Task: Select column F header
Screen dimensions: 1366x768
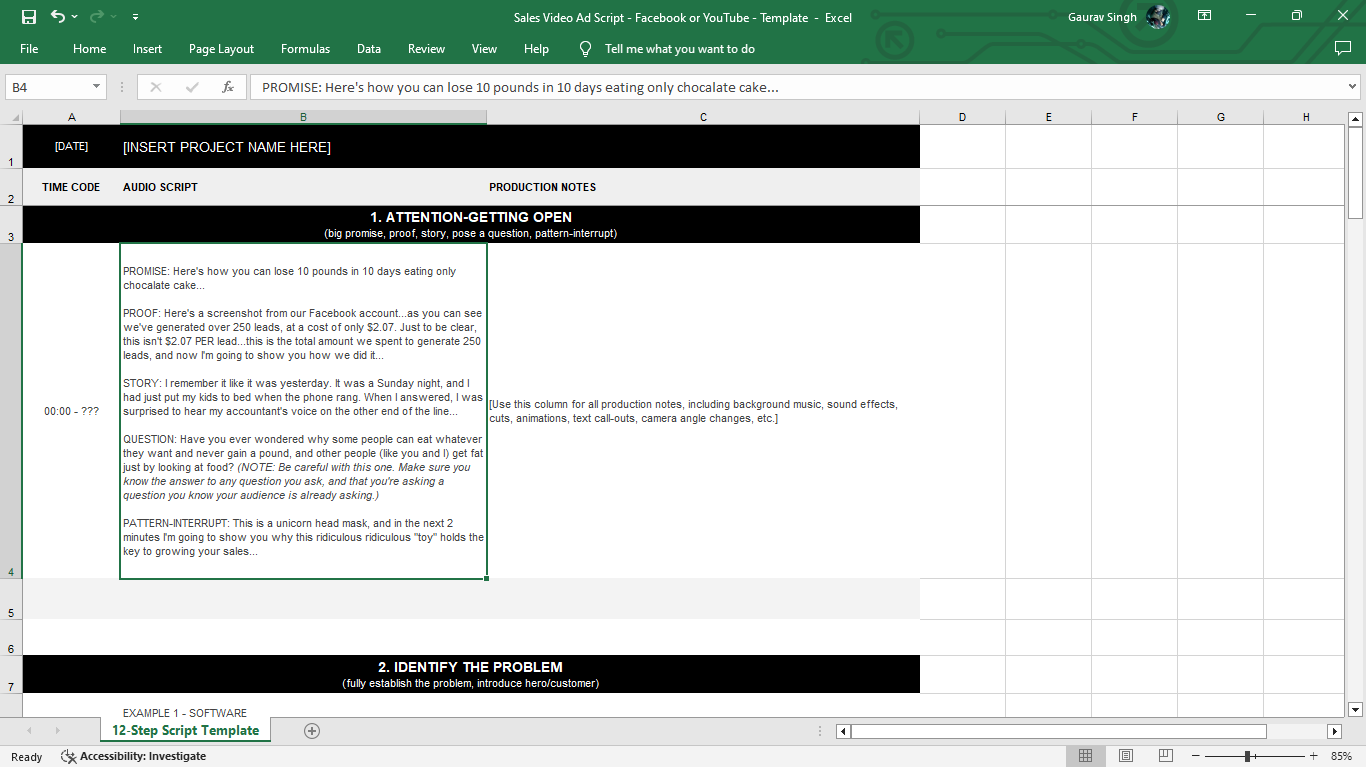Action: [x=1134, y=117]
